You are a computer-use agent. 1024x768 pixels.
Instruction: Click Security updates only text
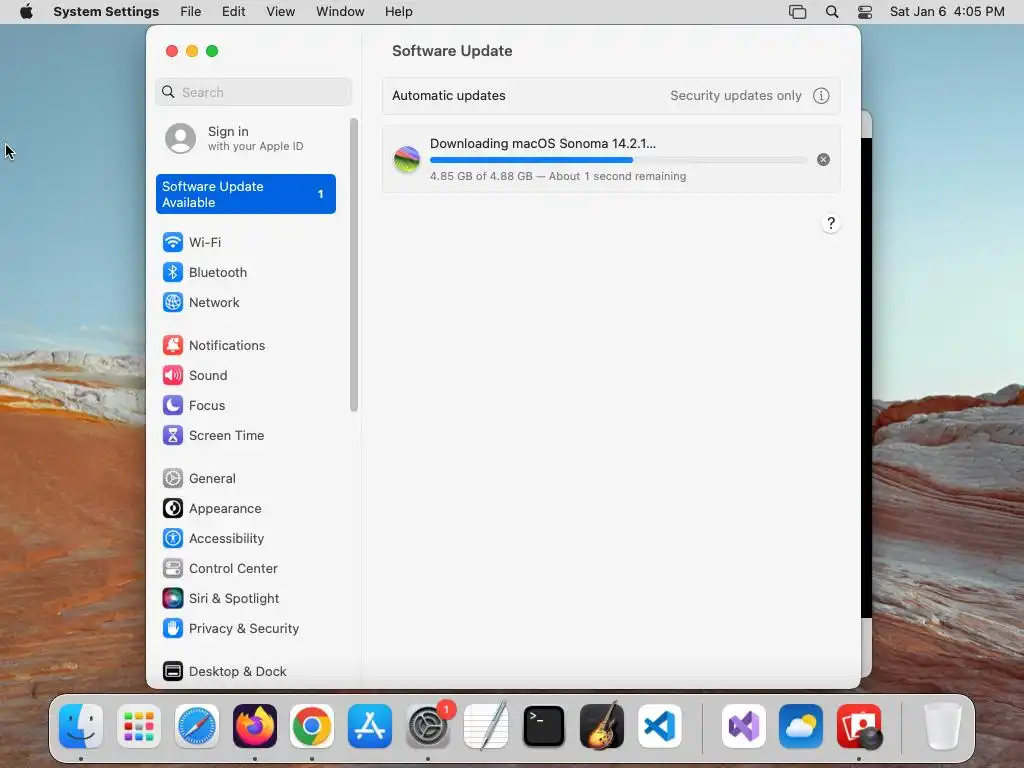coord(735,96)
